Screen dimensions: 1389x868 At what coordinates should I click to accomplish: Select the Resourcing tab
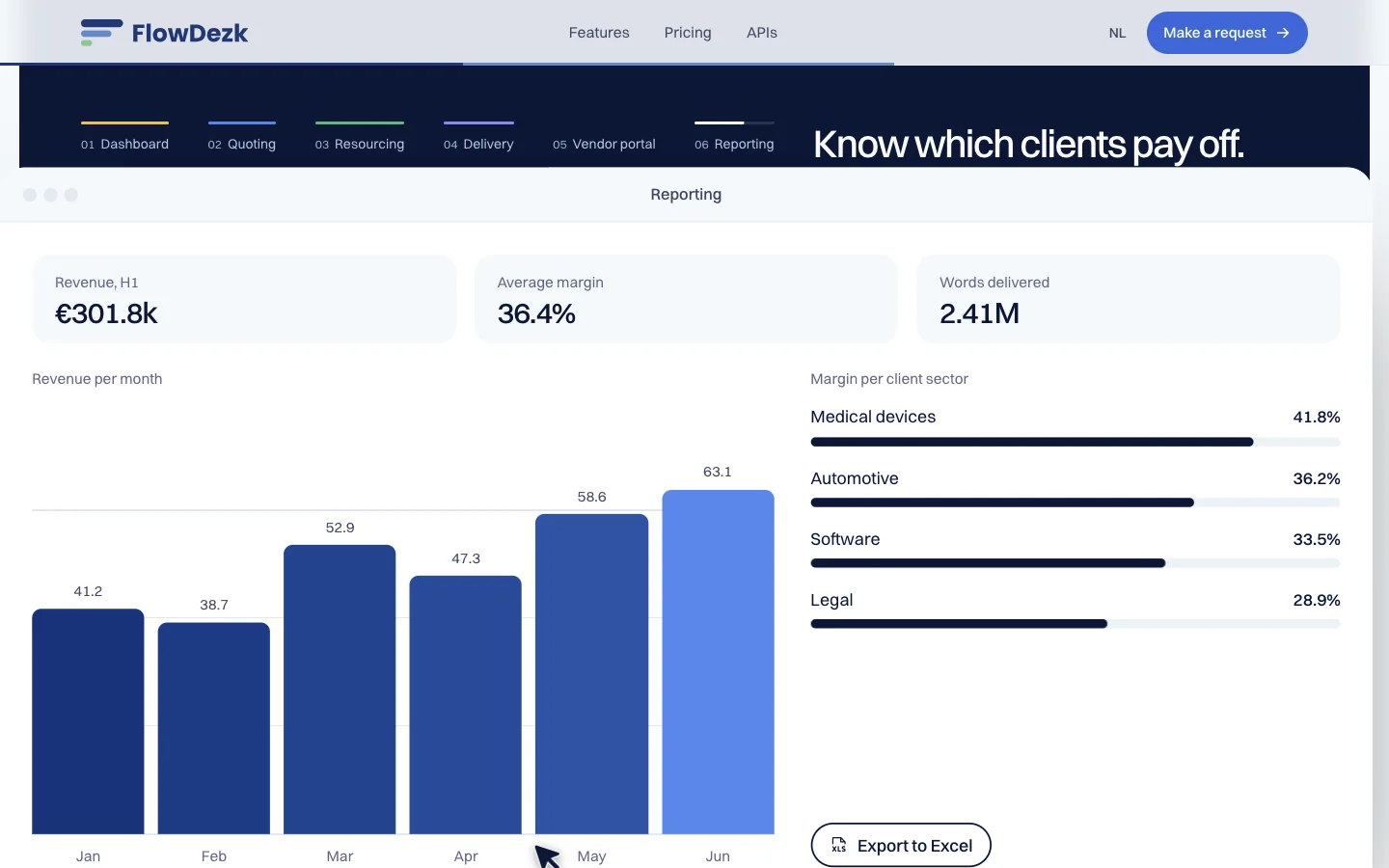point(360,137)
